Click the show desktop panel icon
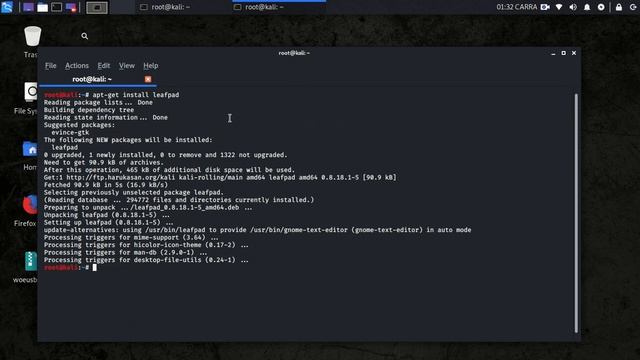This screenshot has height=360, width=640. pyautogui.click(x=28, y=7)
